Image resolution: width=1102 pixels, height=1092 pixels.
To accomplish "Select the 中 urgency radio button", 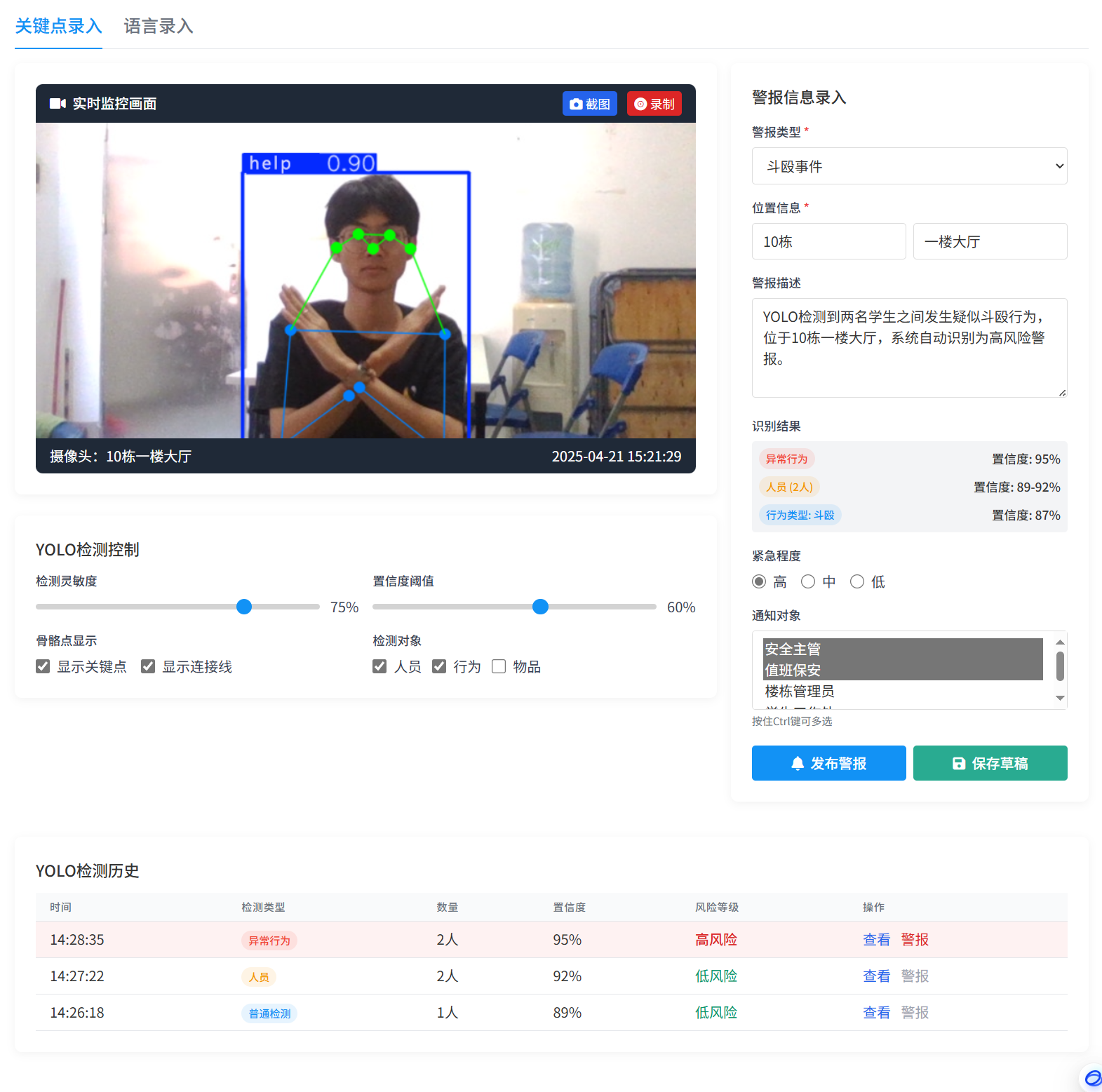I will pyautogui.click(x=808, y=581).
